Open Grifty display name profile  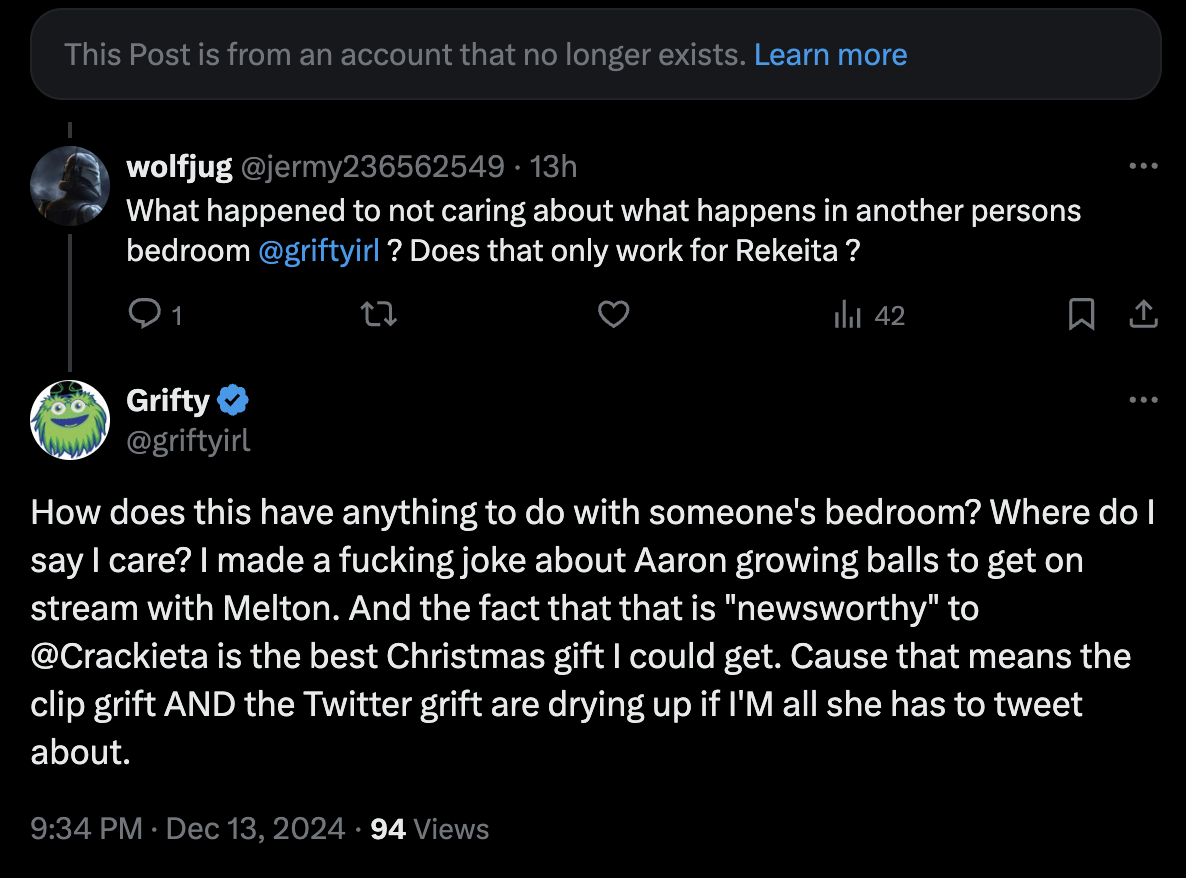pos(168,400)
